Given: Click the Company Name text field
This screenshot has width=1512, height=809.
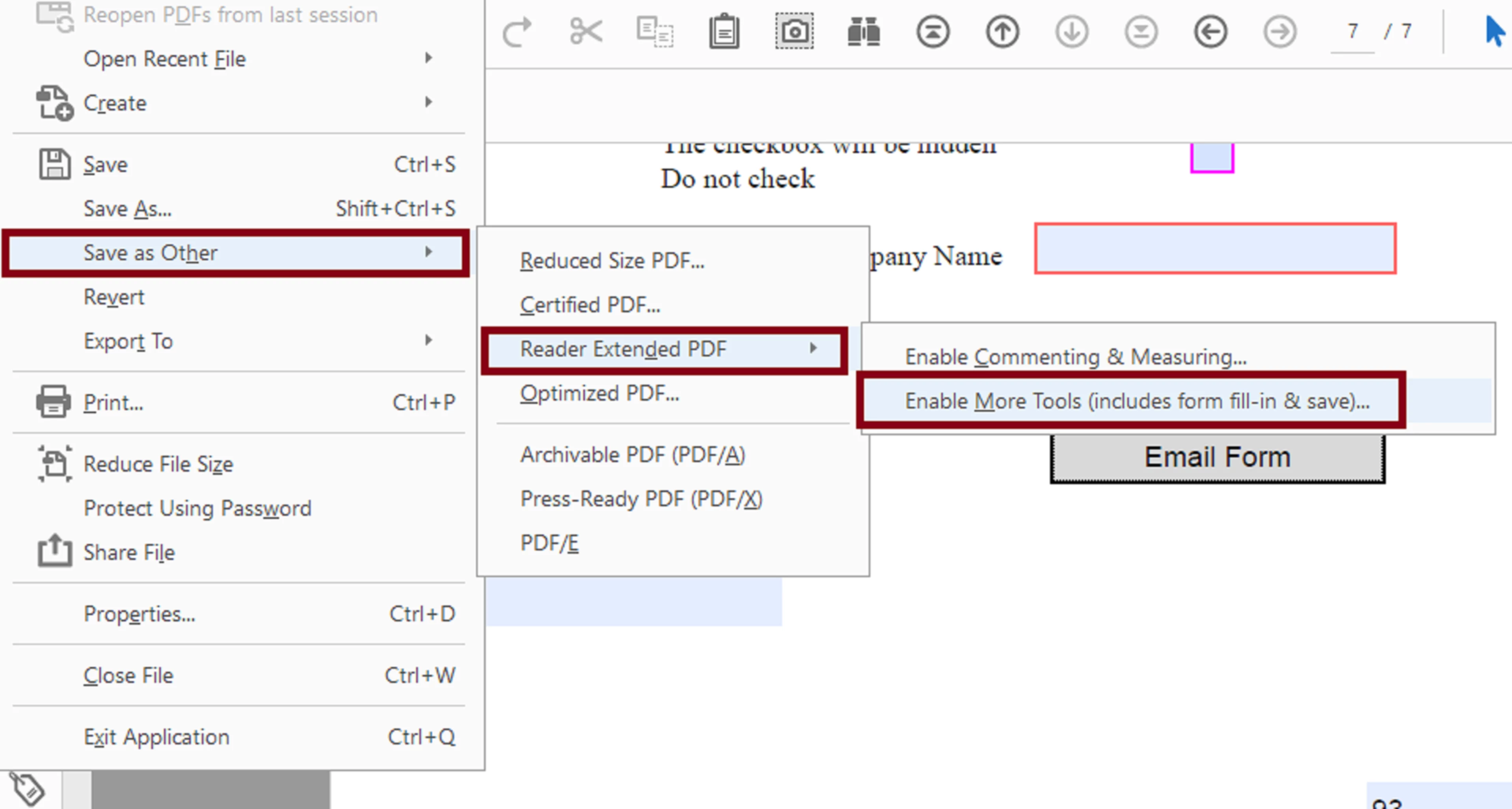Looking at the screenshot, I should pyautogui.click(x=1215, y=249).
